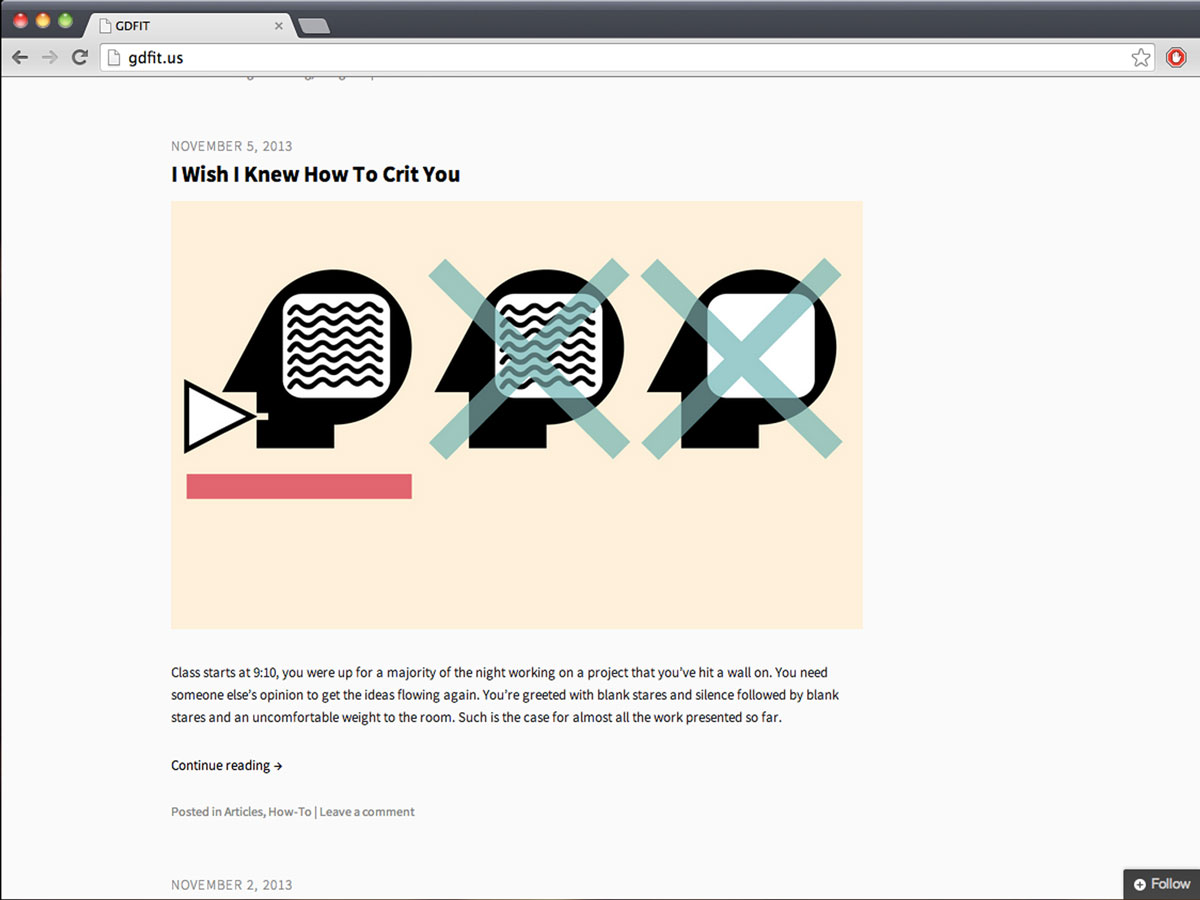This screenshot has width=1200, height=900.
Task: Close the GDFIT tab
Action: click(279, 26)
